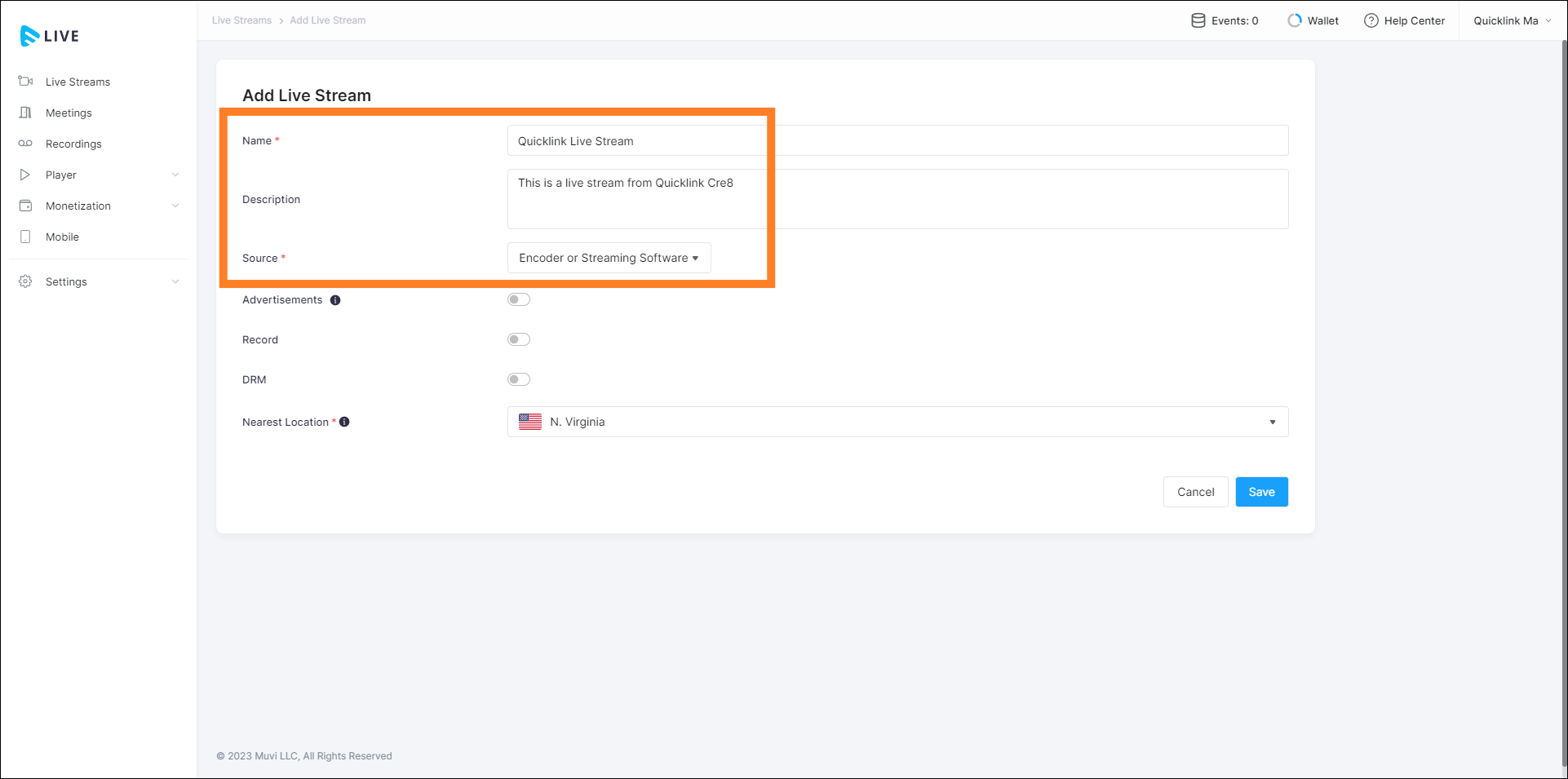Click the Nearest Location info icon
This screenshot has height=779, width=1568.
pyautogui.click(x=344, y=422)
